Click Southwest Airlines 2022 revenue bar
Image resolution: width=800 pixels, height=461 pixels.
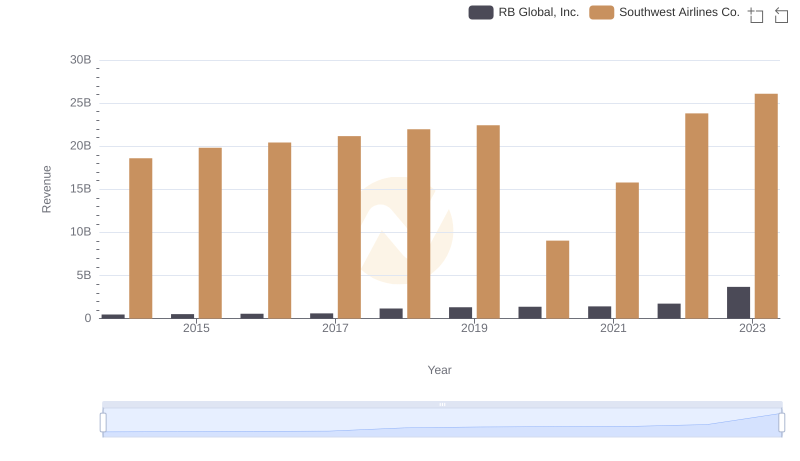(697, 216)
